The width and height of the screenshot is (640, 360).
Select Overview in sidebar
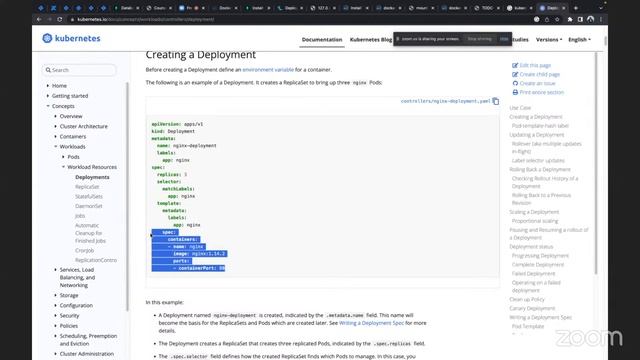[71, 116]
